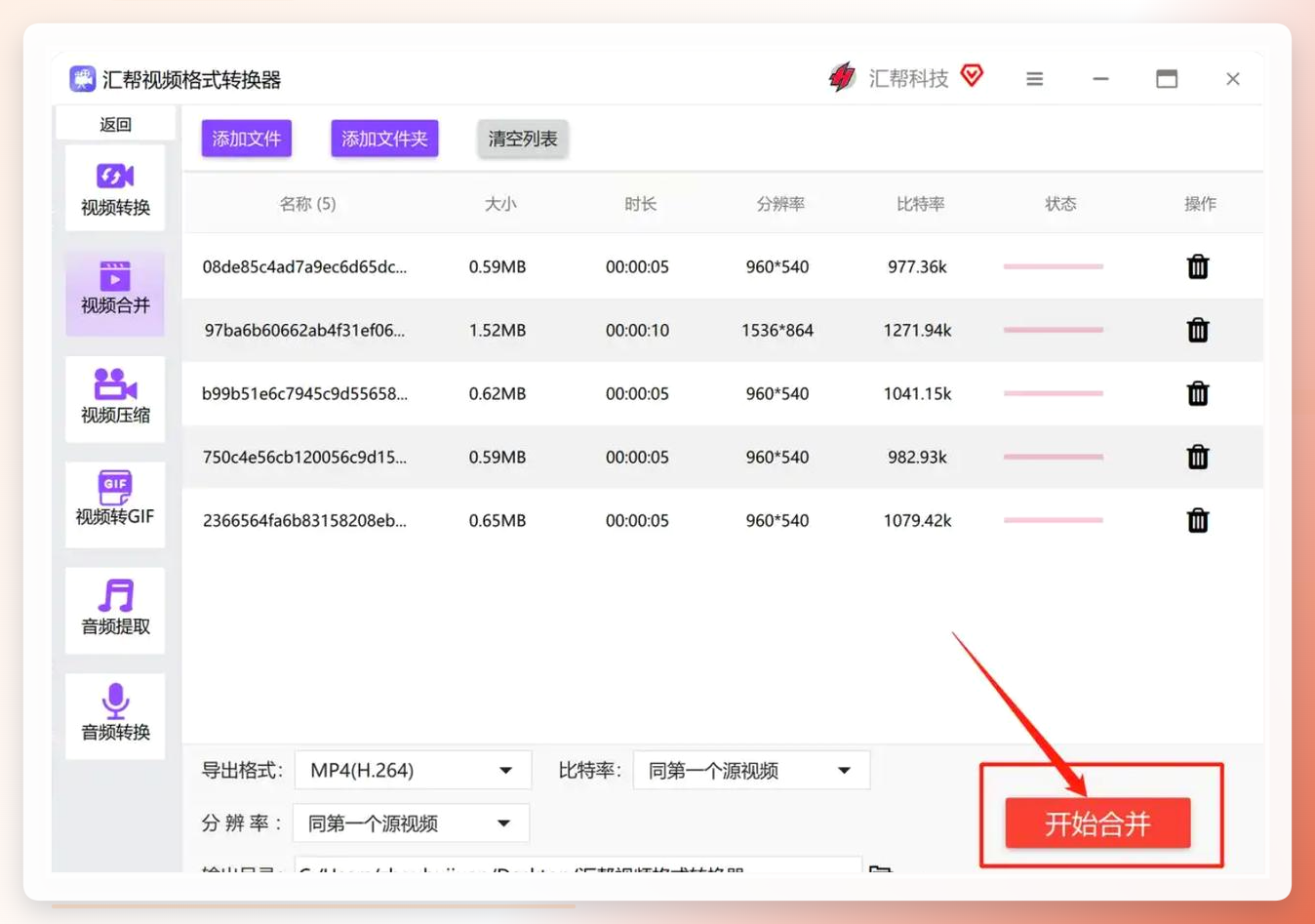
Task: Open the hamburger menu in the title bar
Action: 1035,79
